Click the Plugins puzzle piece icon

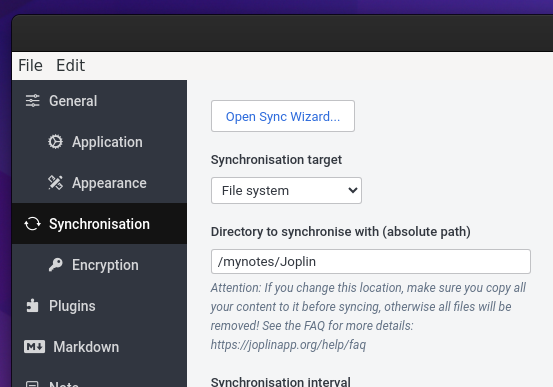(x=32, y=306)
